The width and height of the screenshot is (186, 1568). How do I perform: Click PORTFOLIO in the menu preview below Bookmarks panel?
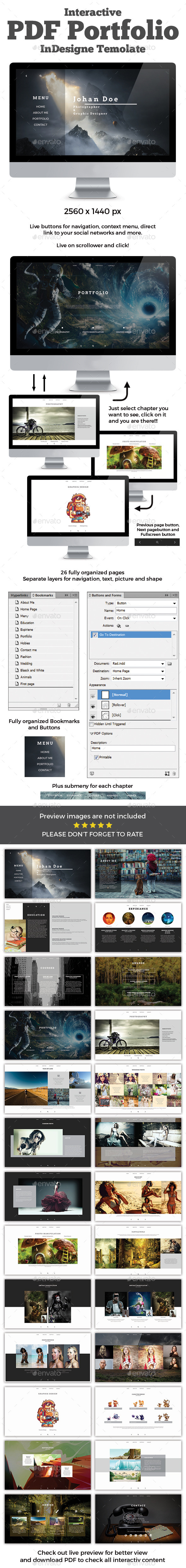[x=45, y=764]
